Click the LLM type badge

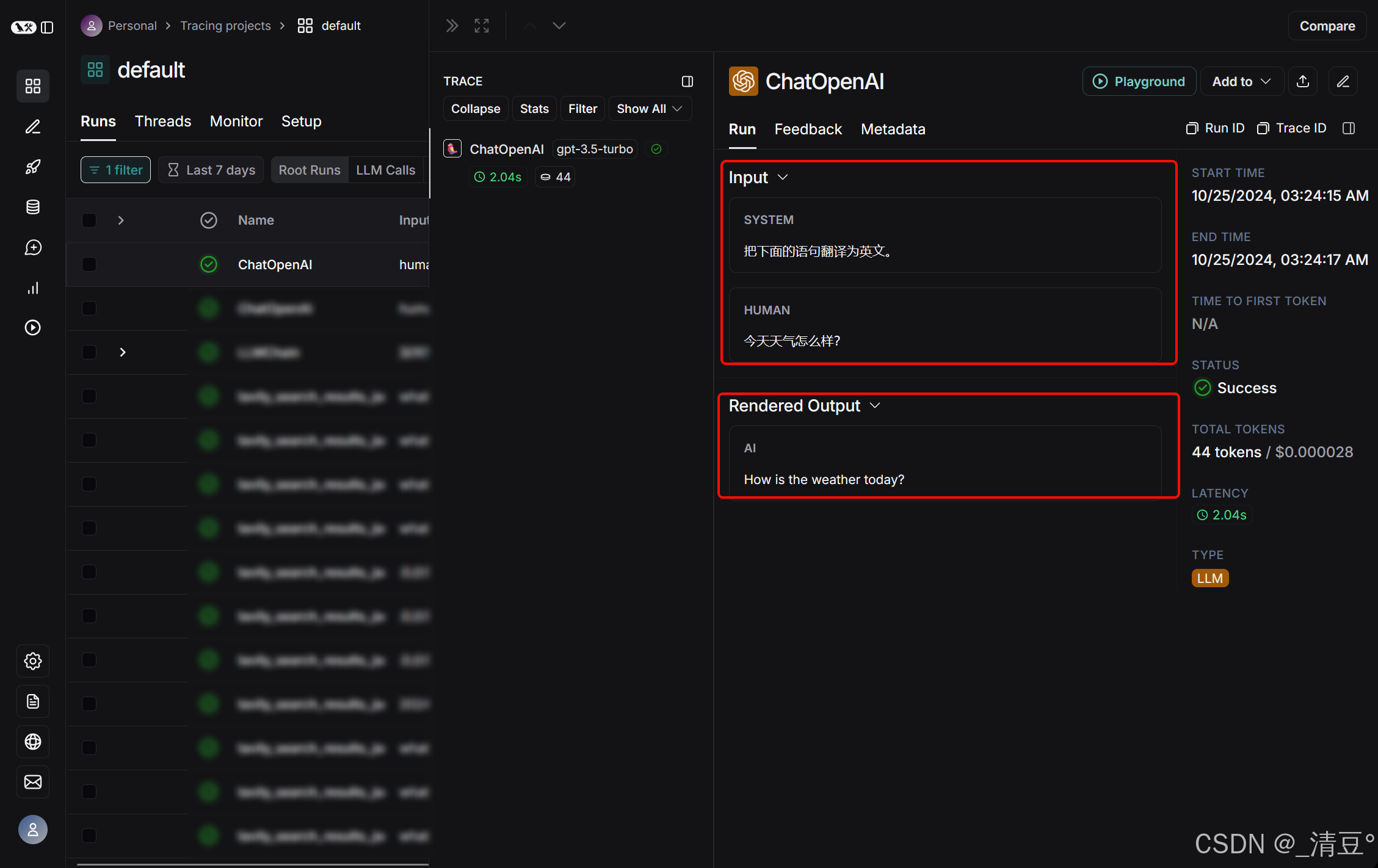tap(1209, 578)
